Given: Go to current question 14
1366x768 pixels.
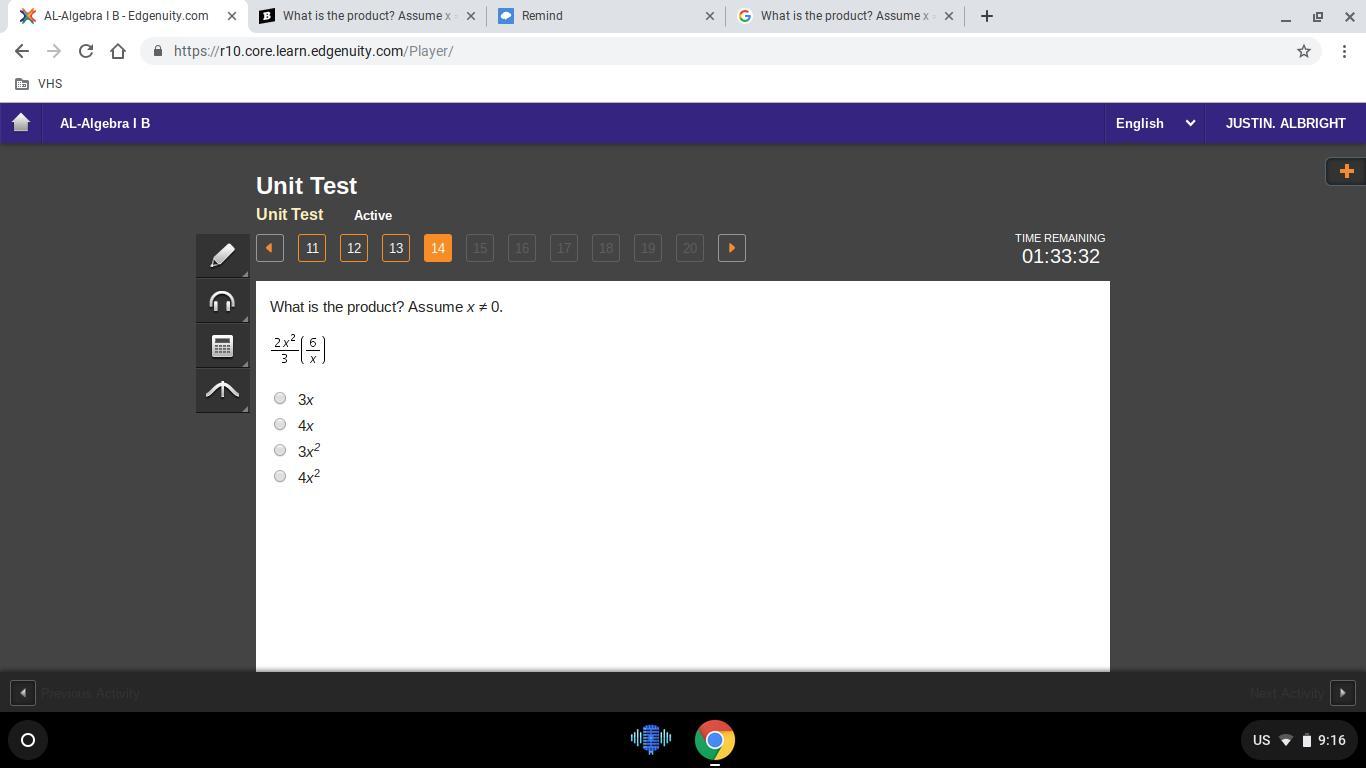Looking at the screenshot, I should coord(438,248).
